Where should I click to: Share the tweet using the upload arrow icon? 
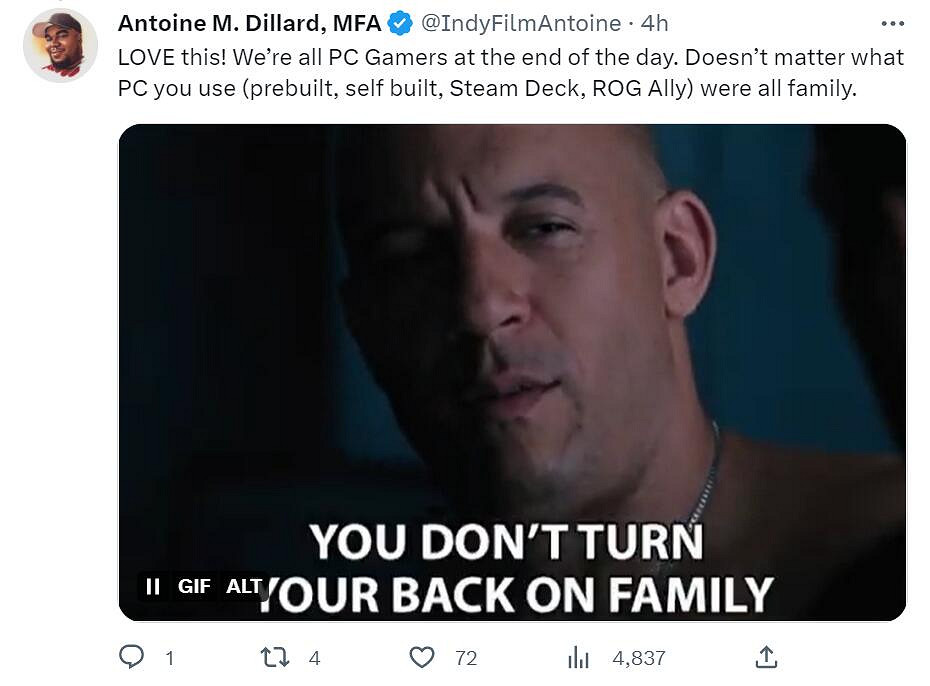(766, 657)
